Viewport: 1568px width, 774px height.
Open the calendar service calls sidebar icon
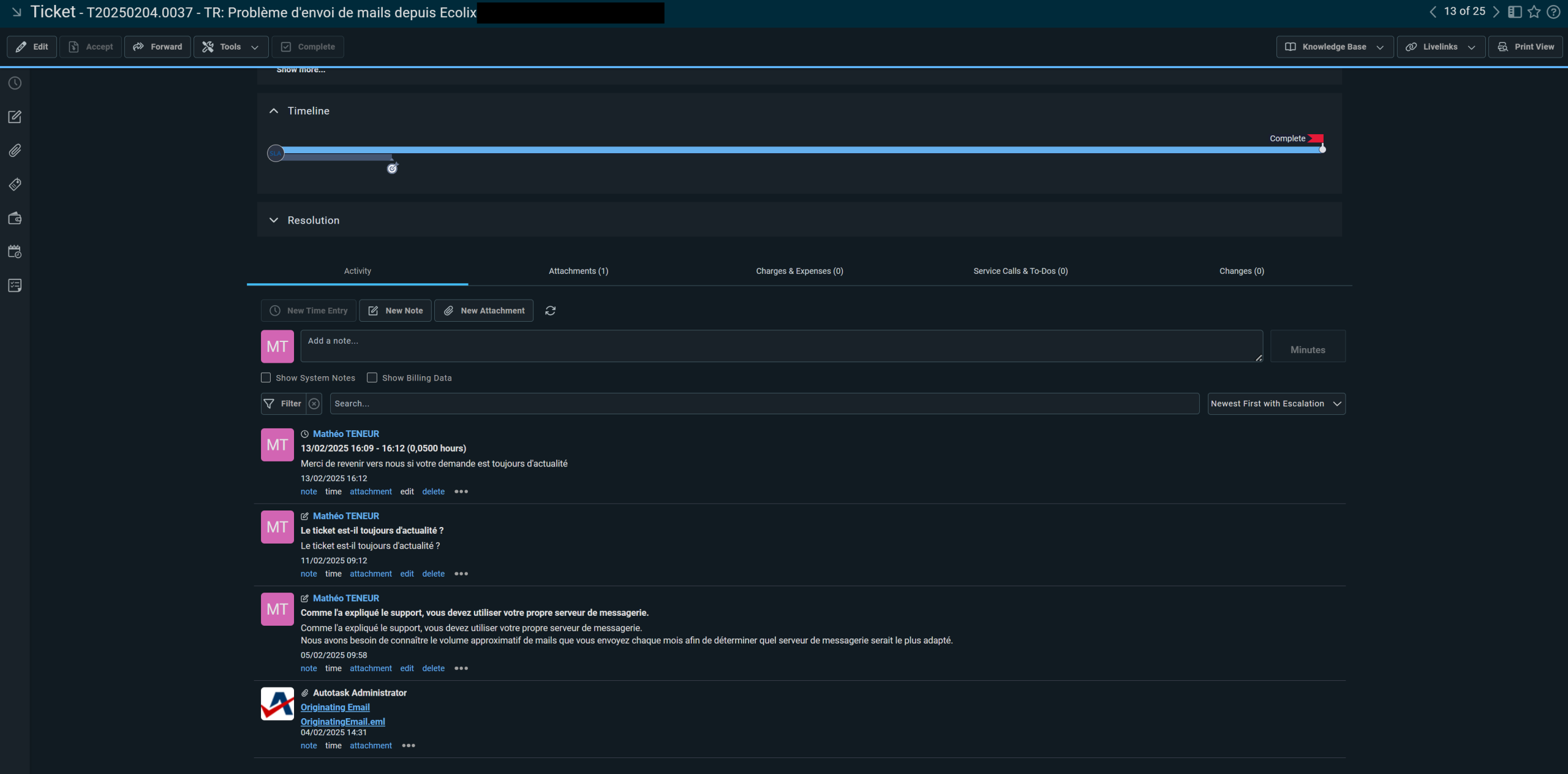tap(15, 252)
